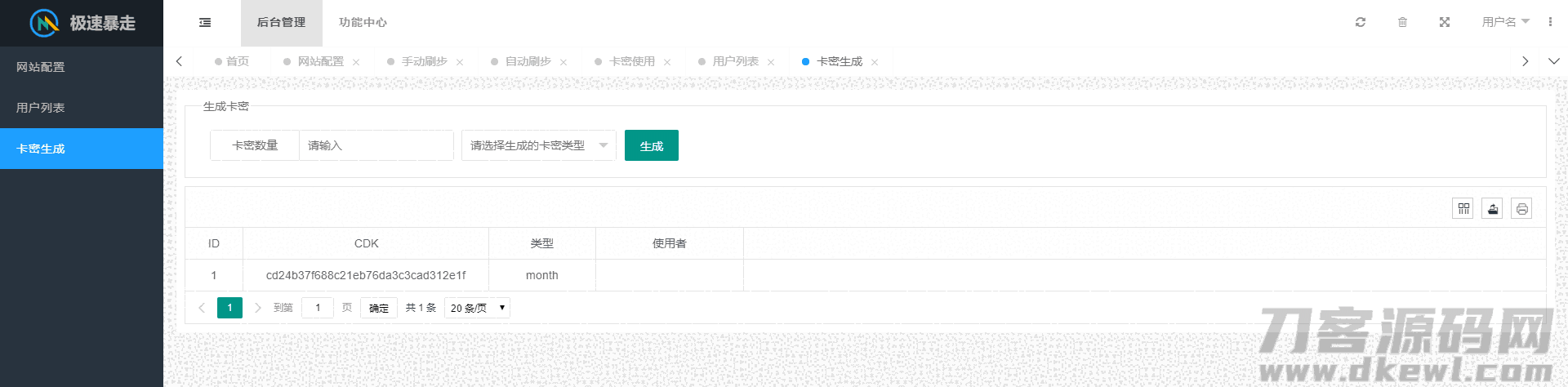Close the 自动刷步 tab
The height and width of the screenshot is (387, 1568).
563,62
